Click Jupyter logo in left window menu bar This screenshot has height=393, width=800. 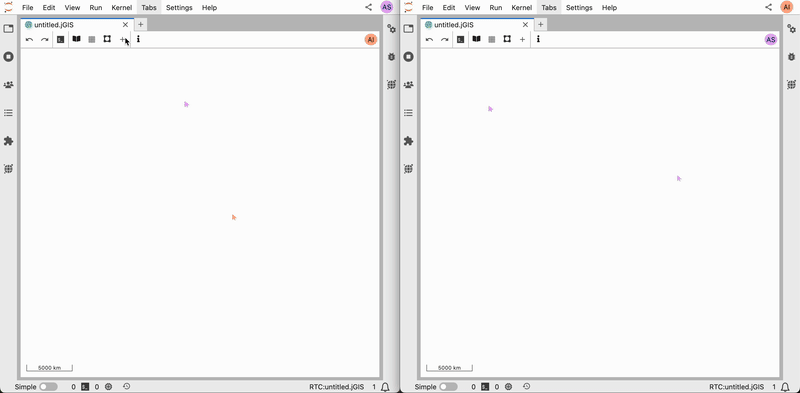[x=8, y=7]
